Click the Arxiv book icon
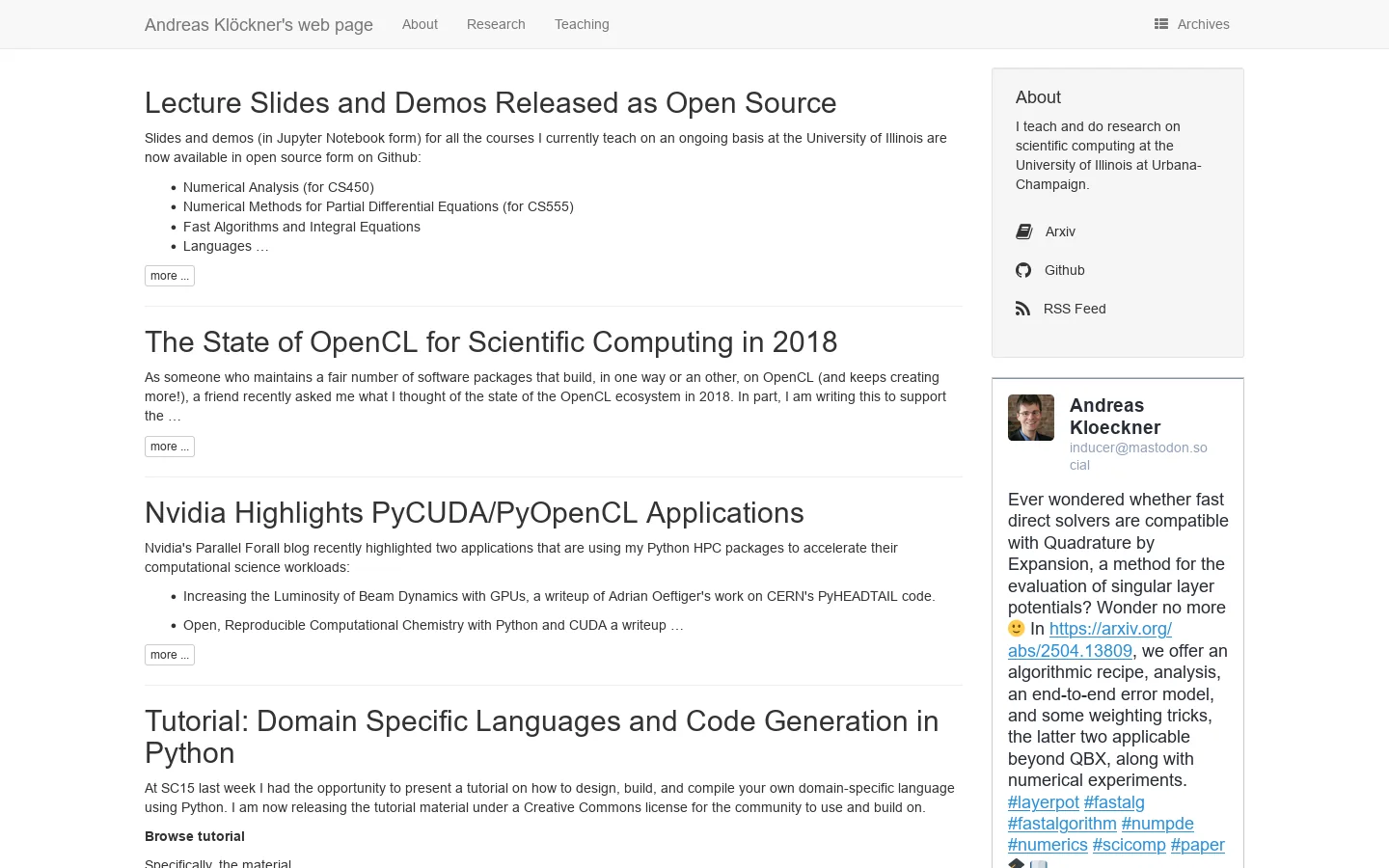This screenshot has height=868, width=1389. 1024,231
